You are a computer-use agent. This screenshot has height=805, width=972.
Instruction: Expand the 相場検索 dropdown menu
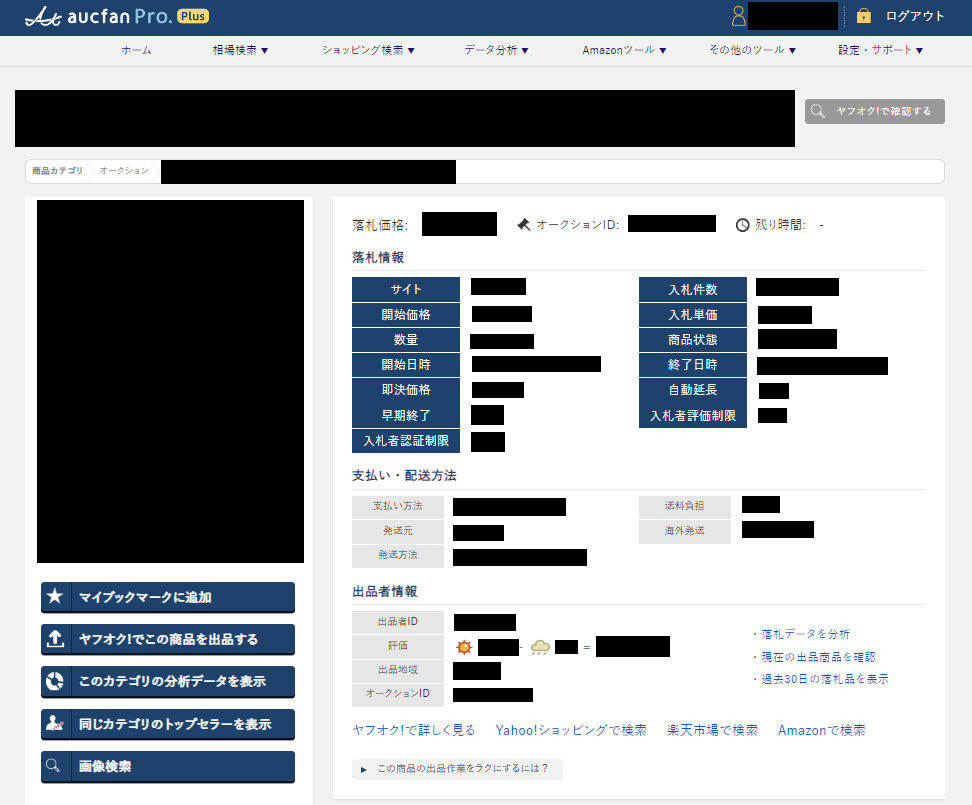pyautogui.click(x=241, y=50)
